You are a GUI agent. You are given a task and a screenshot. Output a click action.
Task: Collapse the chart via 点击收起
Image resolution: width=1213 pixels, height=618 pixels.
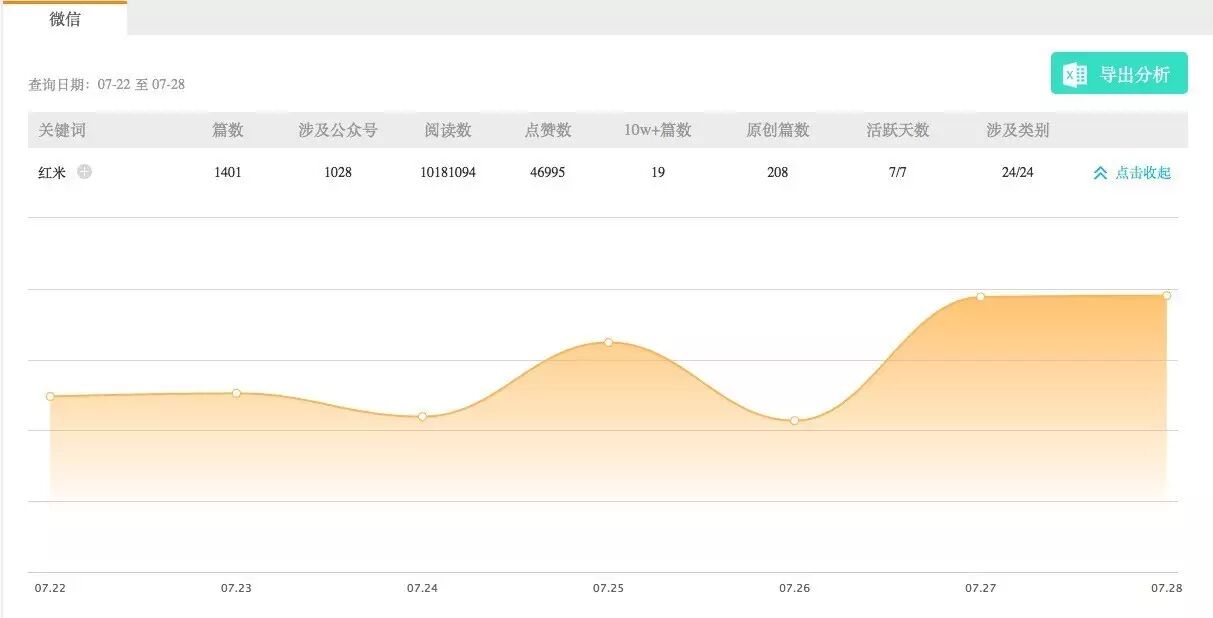(1142, 173)
